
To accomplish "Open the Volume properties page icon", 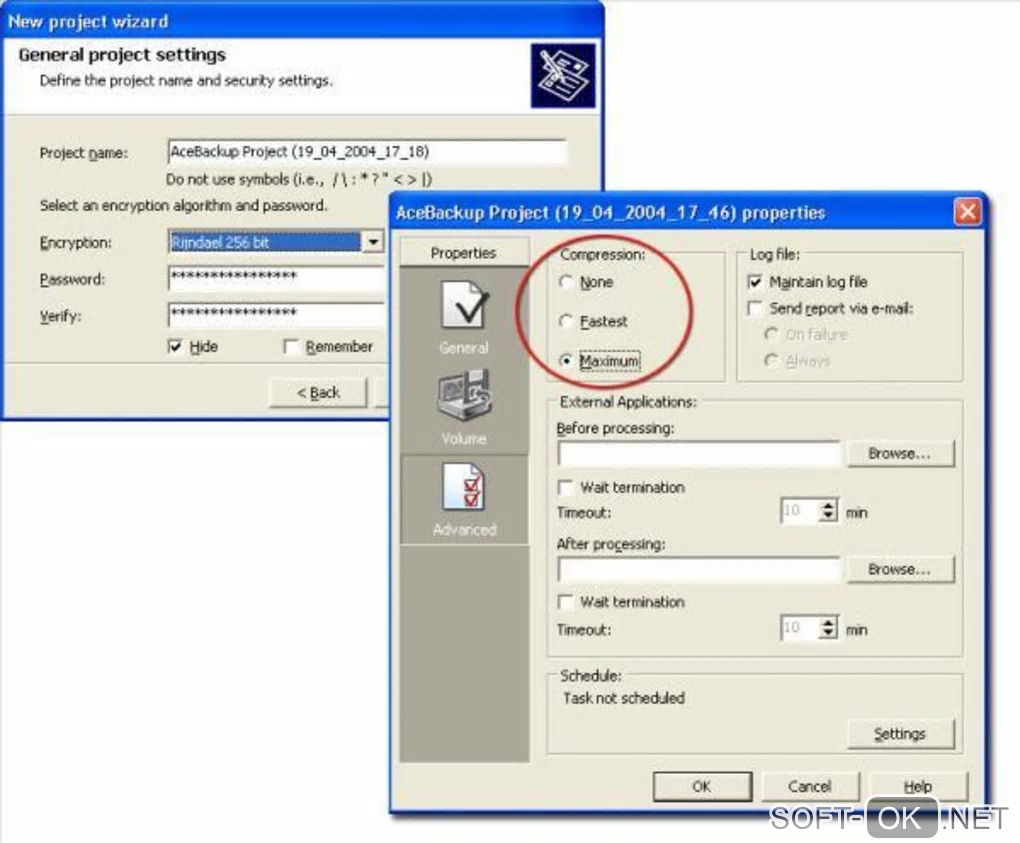I will coord(464,395).
